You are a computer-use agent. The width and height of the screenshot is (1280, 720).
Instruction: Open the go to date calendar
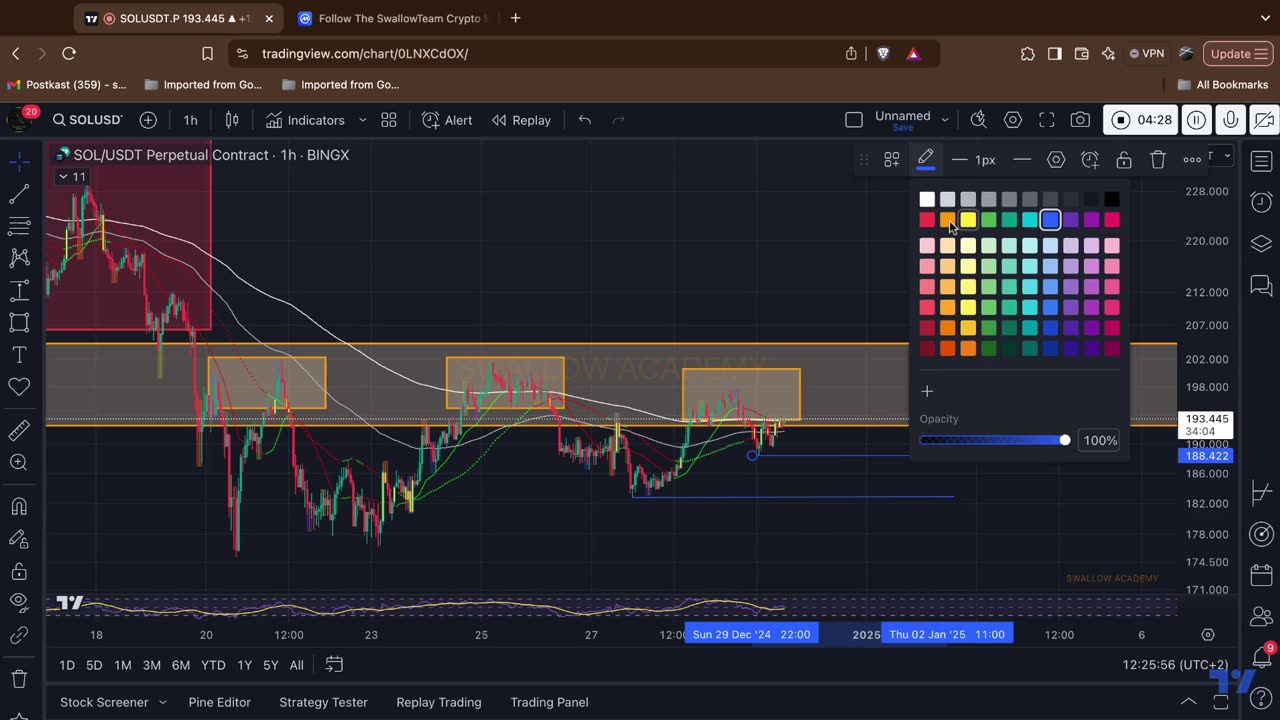pyautogui.click(x=334, y=665)
